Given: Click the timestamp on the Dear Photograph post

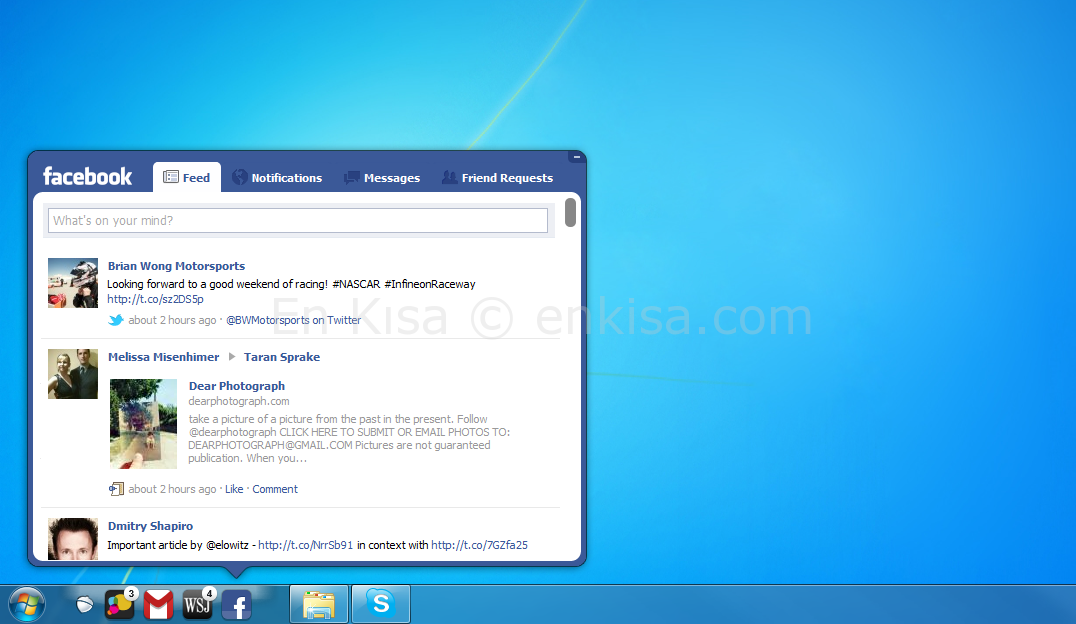Looking at the screenshot, I should point(172,489).
